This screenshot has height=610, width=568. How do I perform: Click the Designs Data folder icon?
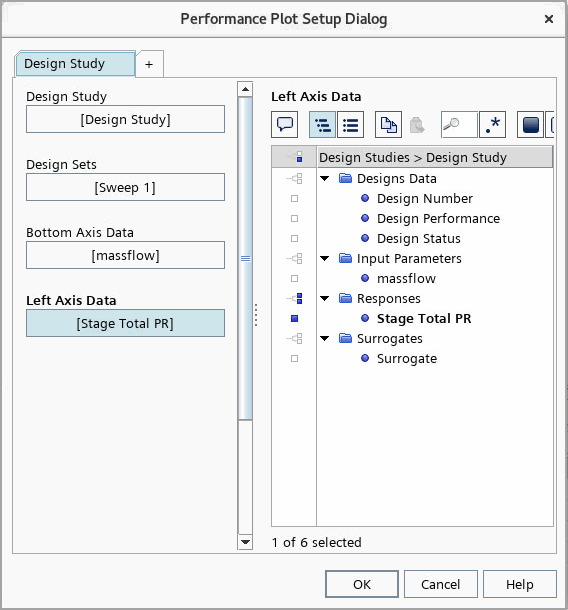[345, 179]
